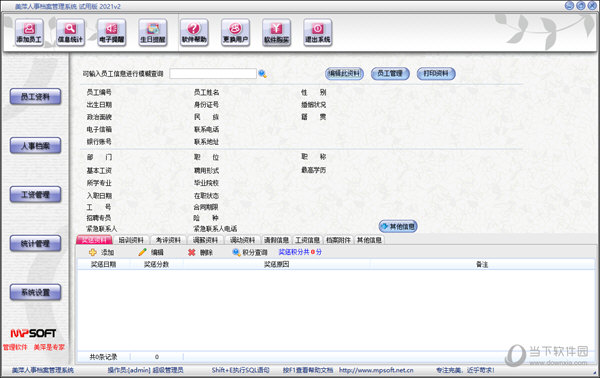Minimize the window using the title bar button
Viewport: 600px width, 378px height.
click(569, 6)
